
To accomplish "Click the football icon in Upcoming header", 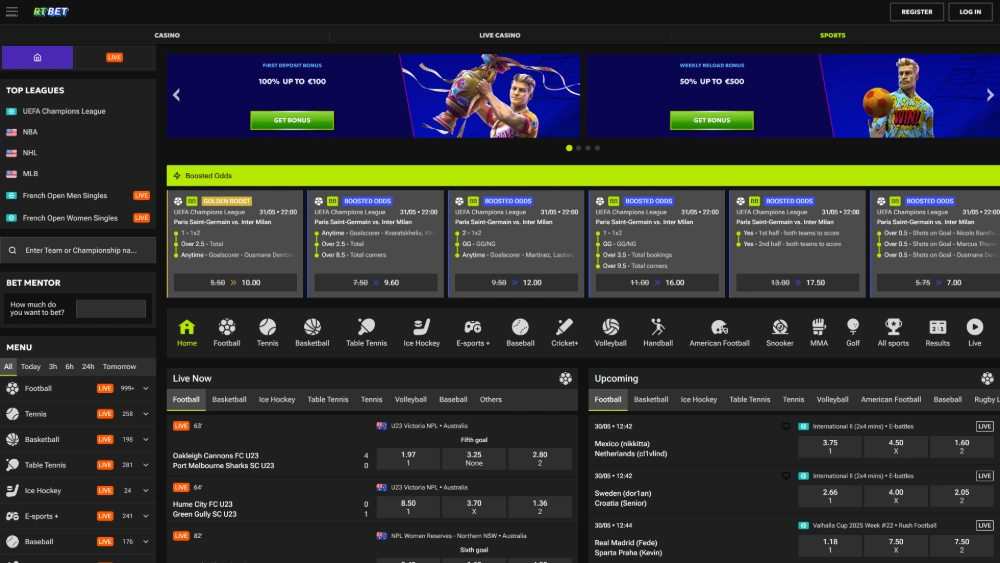I will (x=987, y=379).
